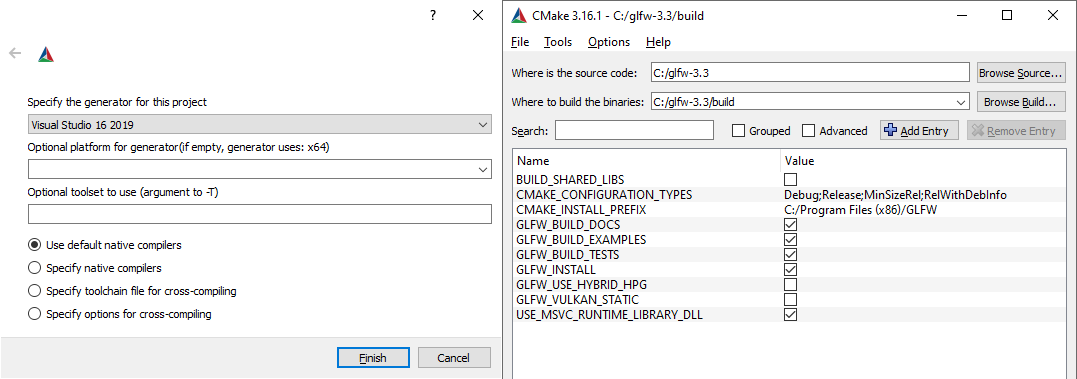Toggle the GLFW_VULKAN_STATIC checkbox

click(791, 300)
